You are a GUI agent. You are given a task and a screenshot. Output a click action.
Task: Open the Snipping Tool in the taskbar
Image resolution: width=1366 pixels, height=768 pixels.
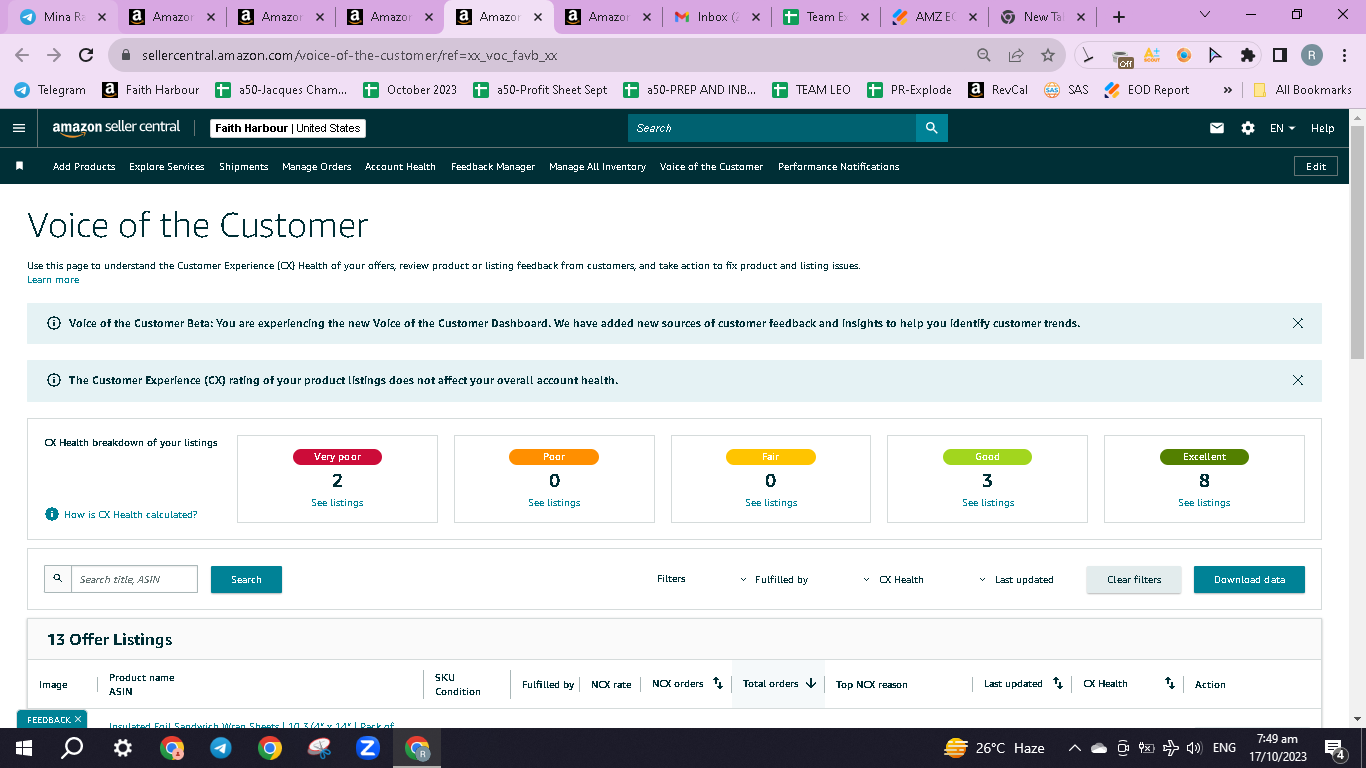[x=318, y=748]
